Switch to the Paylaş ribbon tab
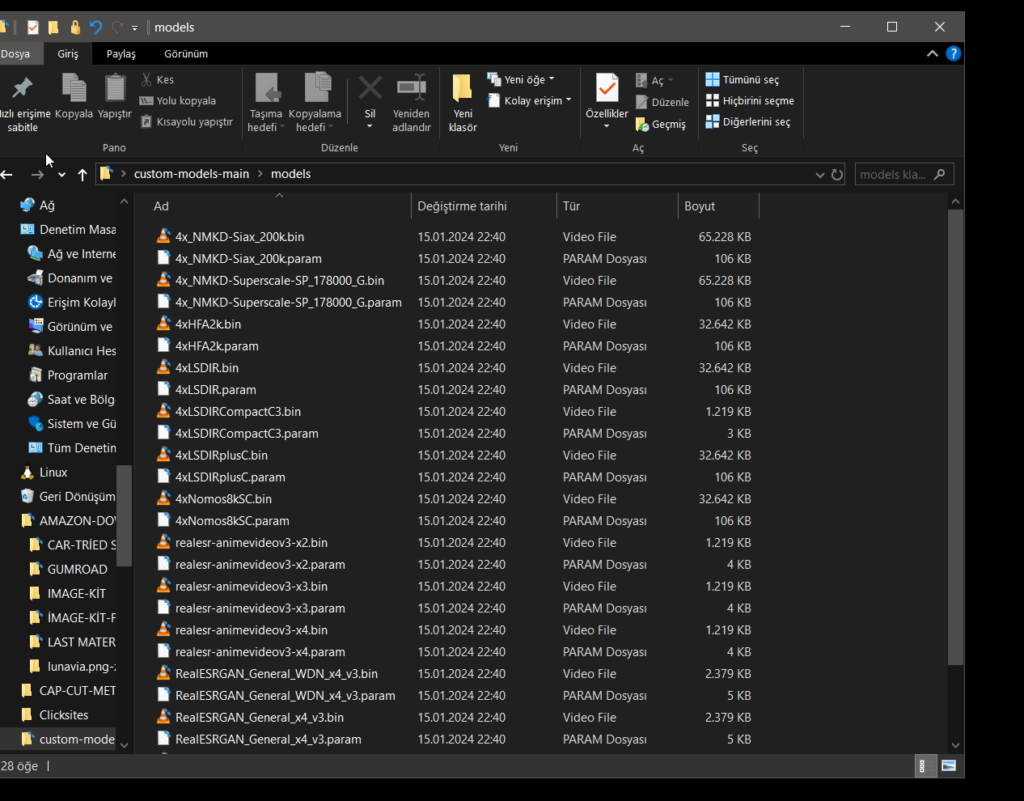 tap(121, 54)
